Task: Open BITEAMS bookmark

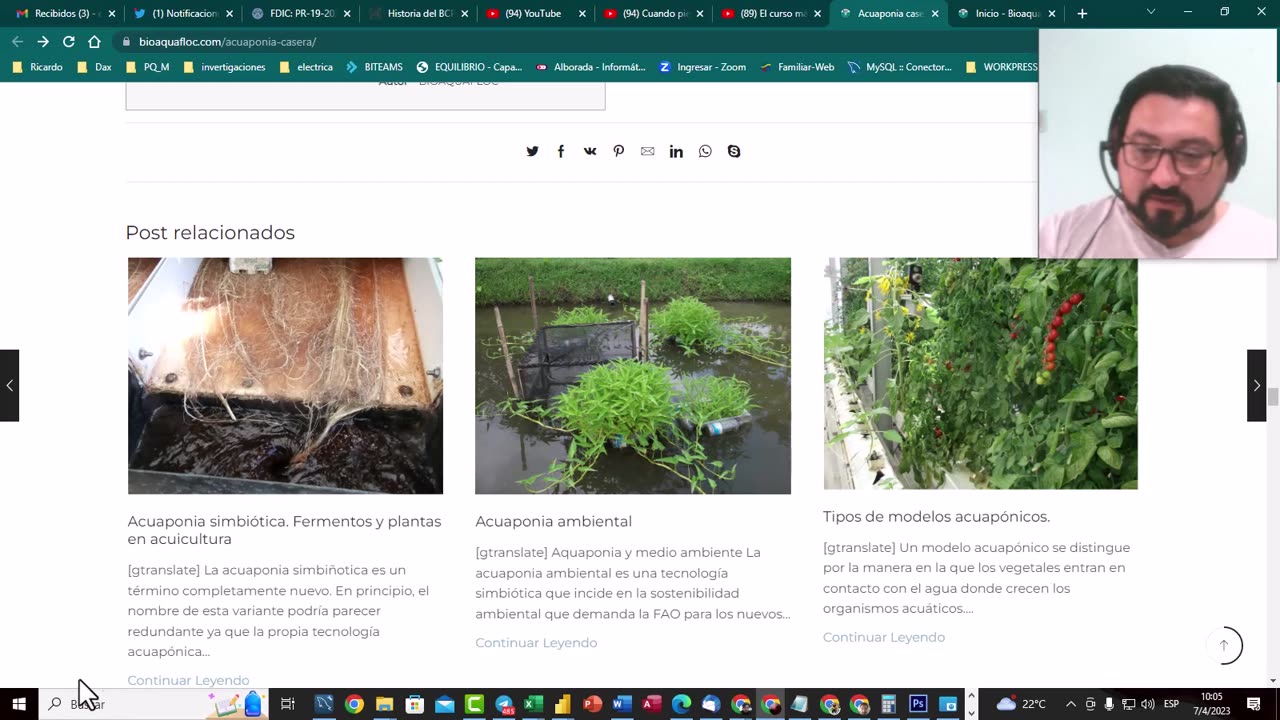Action: [374, 67]
